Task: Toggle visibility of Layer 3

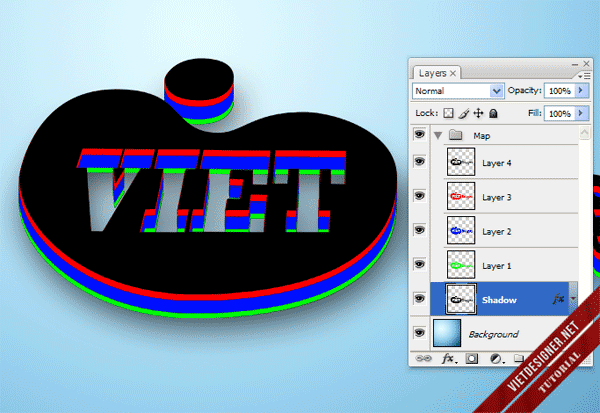Action: click(419, 196)
